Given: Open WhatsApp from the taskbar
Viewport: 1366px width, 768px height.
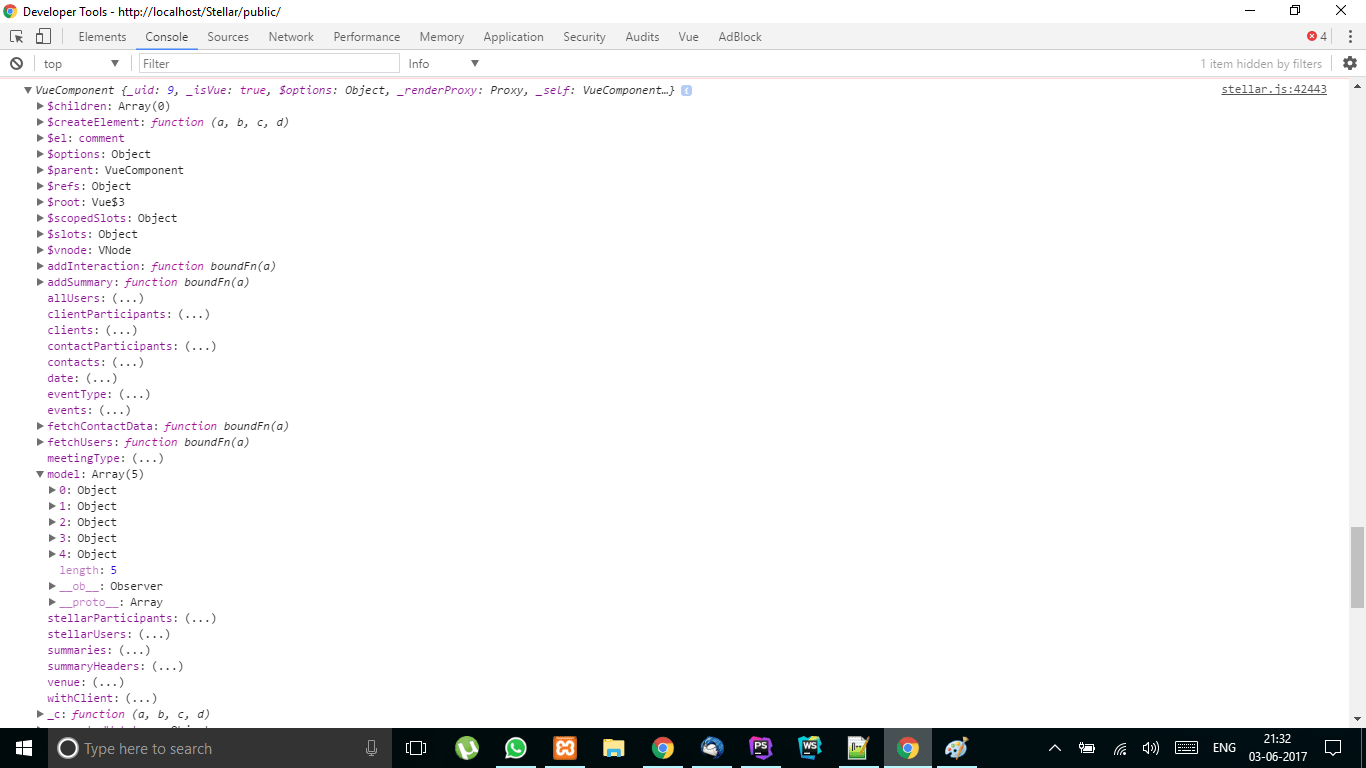Looking at the screenshot, I should point(516,748).
